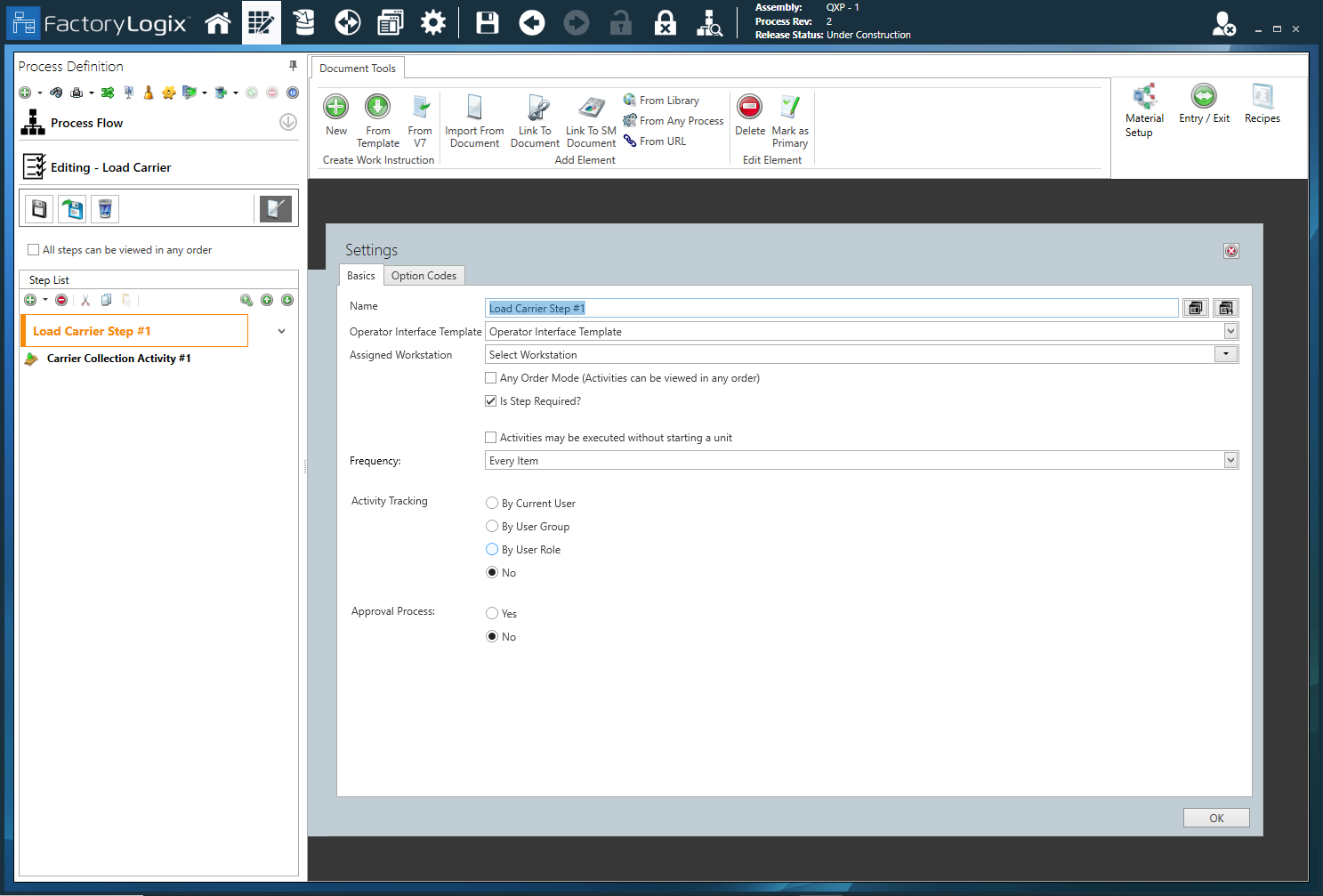The image size is (1323, 896).
Task: Click inside the Name text field
Action: tap(801, 307)
